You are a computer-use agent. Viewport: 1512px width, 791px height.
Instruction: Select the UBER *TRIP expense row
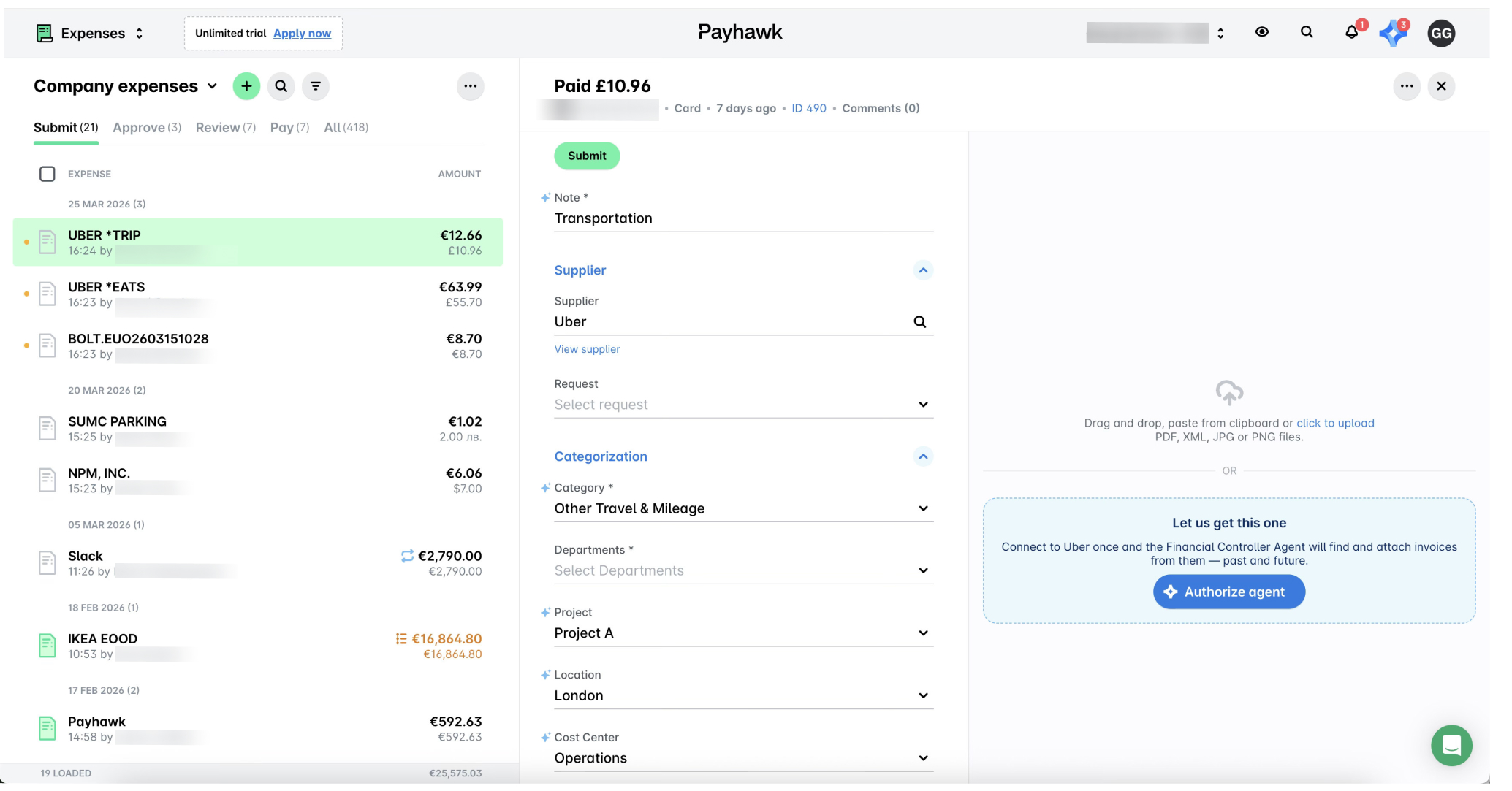pyautogui.click(x=258, y=242)
